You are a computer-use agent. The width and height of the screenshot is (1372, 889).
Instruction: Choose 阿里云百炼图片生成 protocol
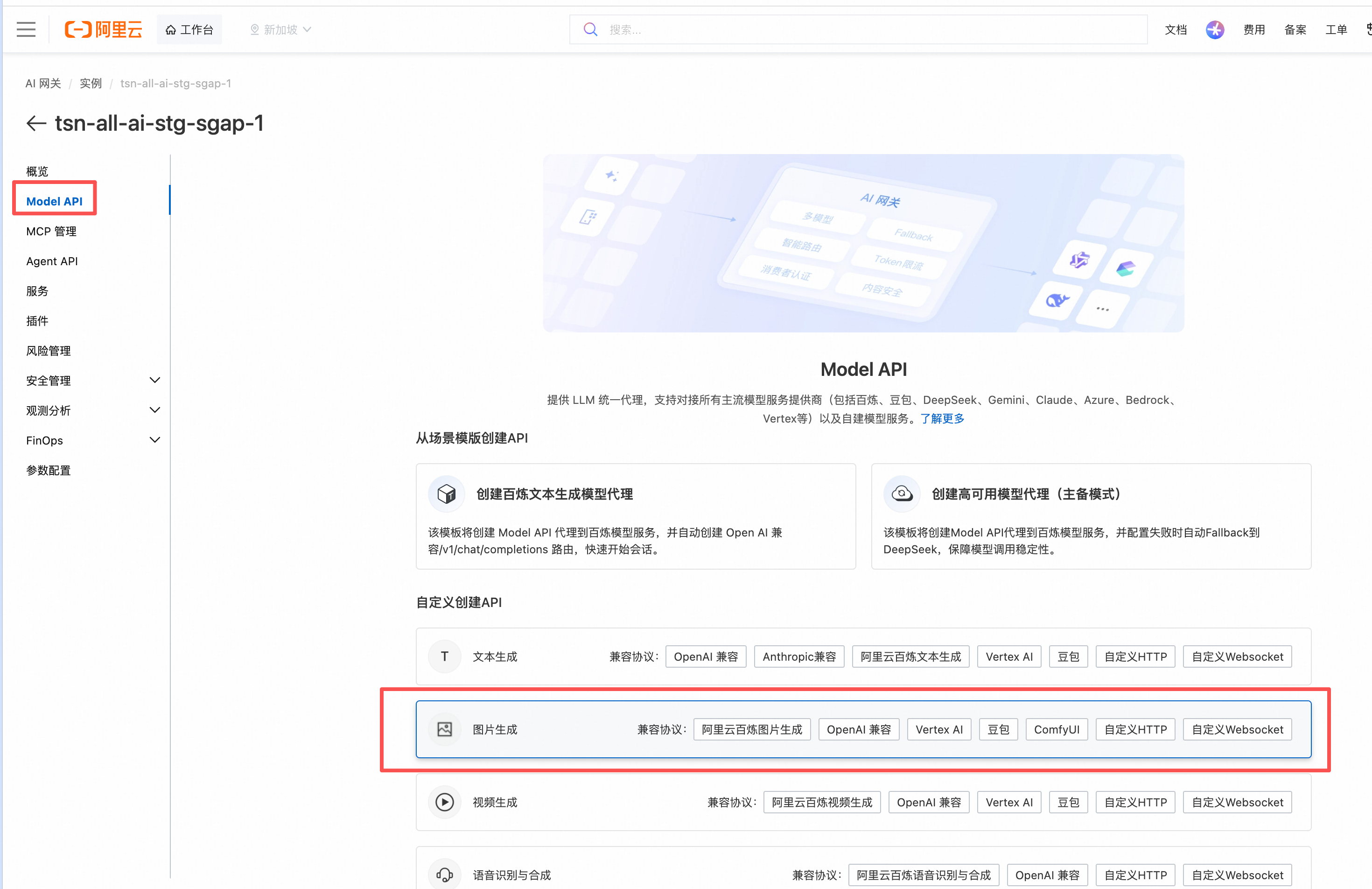[752, 729]
